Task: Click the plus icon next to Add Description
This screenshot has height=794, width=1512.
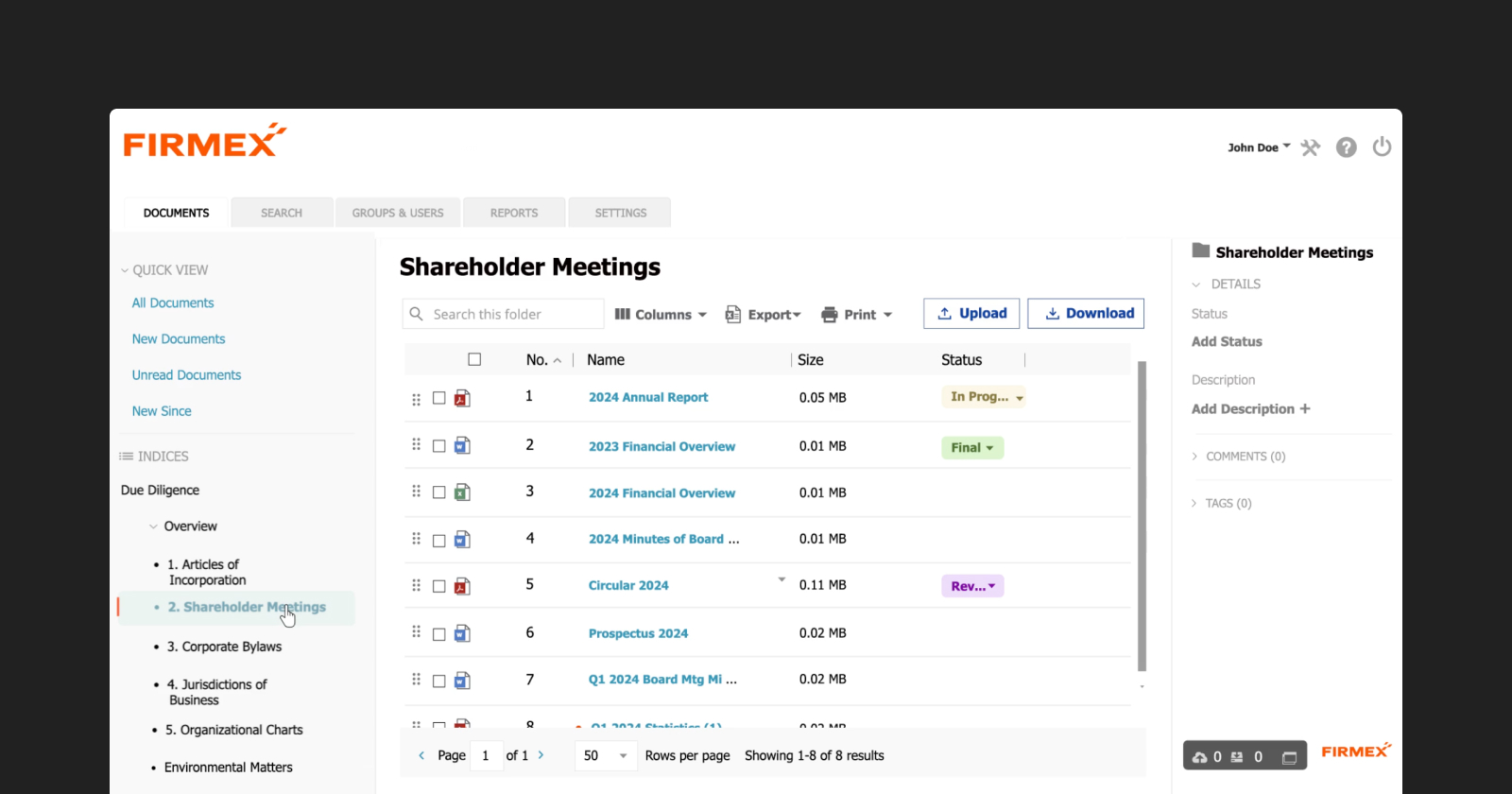Action: (x=1305, y=408)
